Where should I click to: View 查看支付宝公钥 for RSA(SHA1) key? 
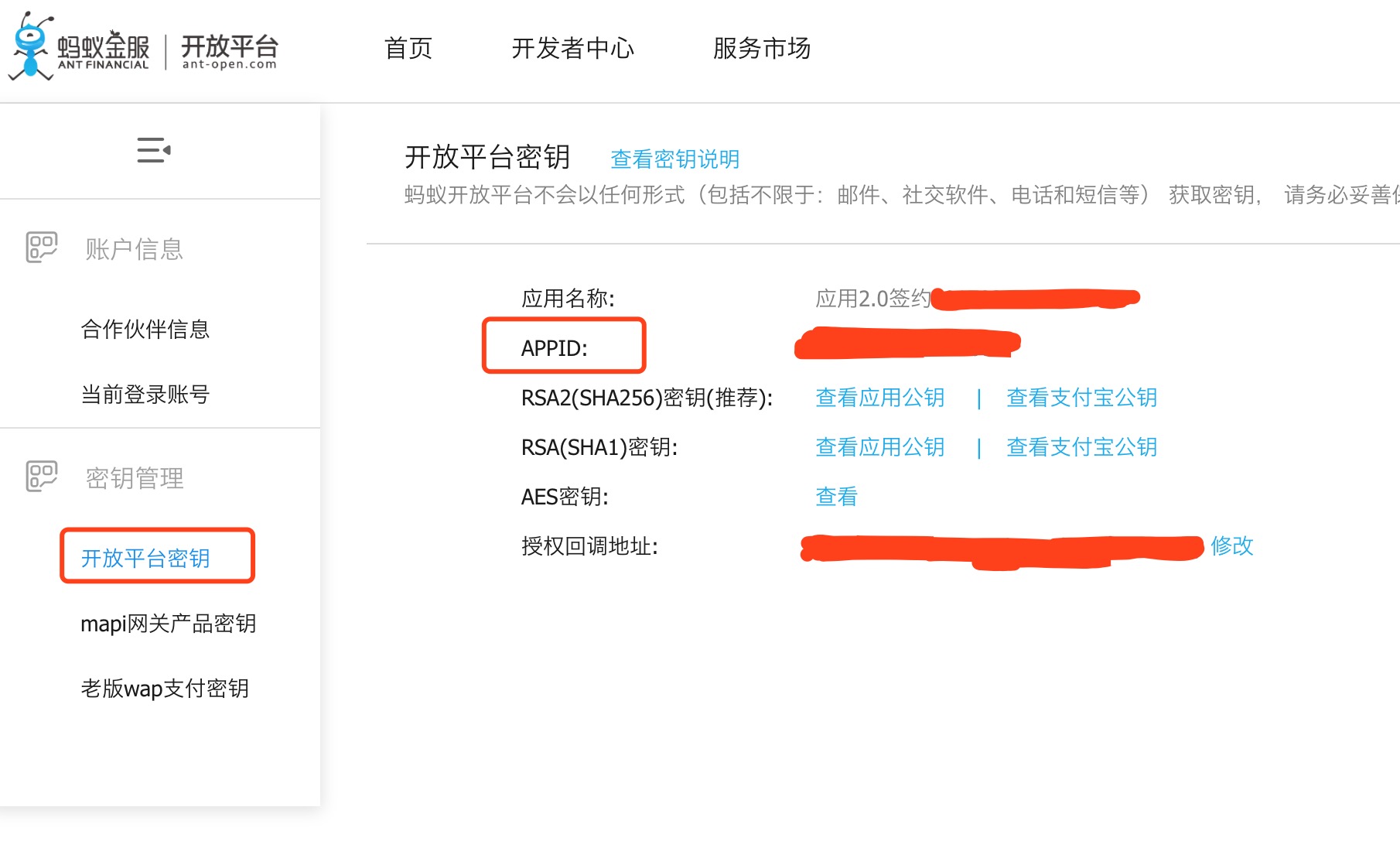point(1082,446)
